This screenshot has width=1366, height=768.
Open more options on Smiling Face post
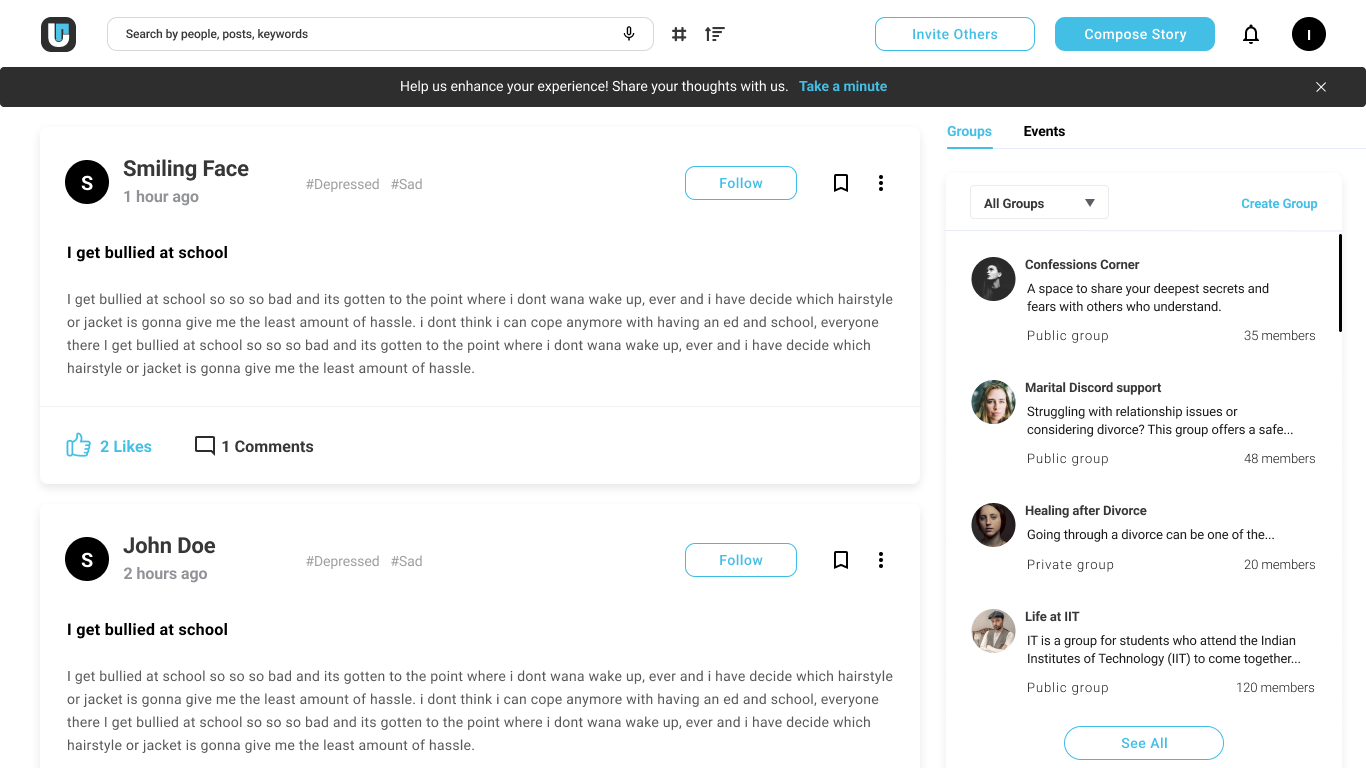point(881,183)
